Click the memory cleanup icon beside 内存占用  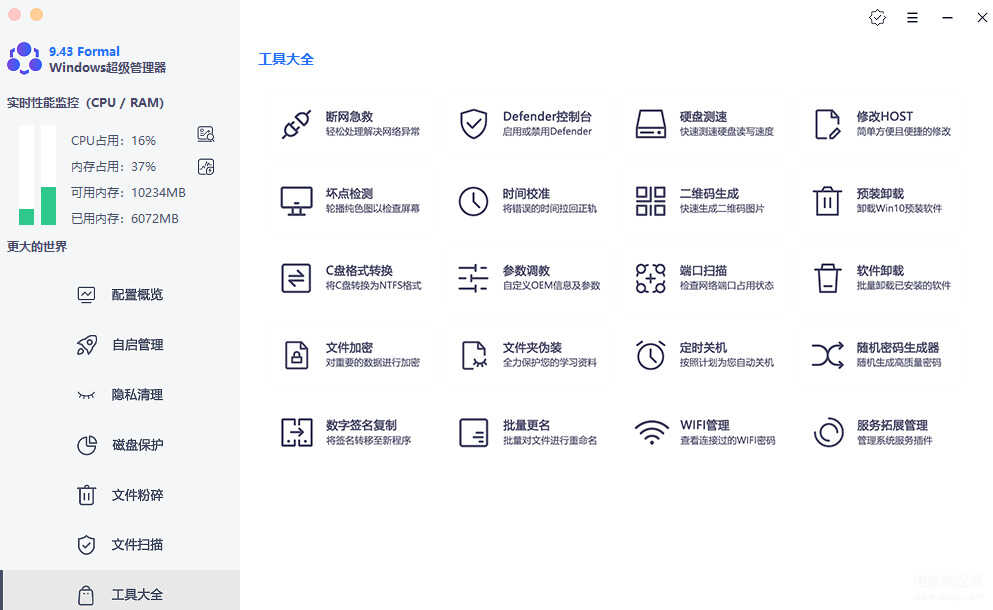(x=206, y=166)
